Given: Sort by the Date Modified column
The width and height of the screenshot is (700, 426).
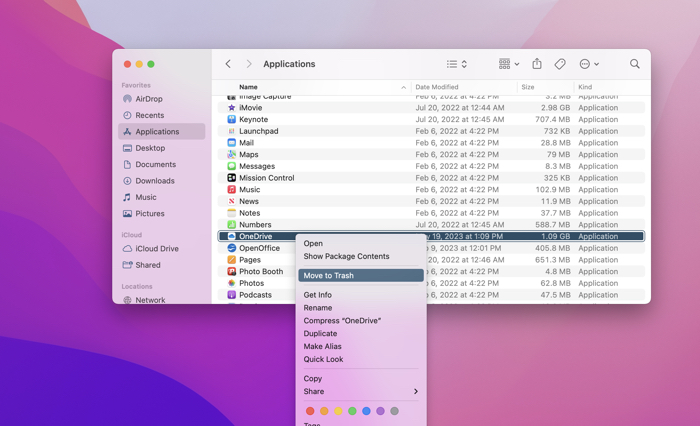Looking at the screenshot, I should 437,87.
